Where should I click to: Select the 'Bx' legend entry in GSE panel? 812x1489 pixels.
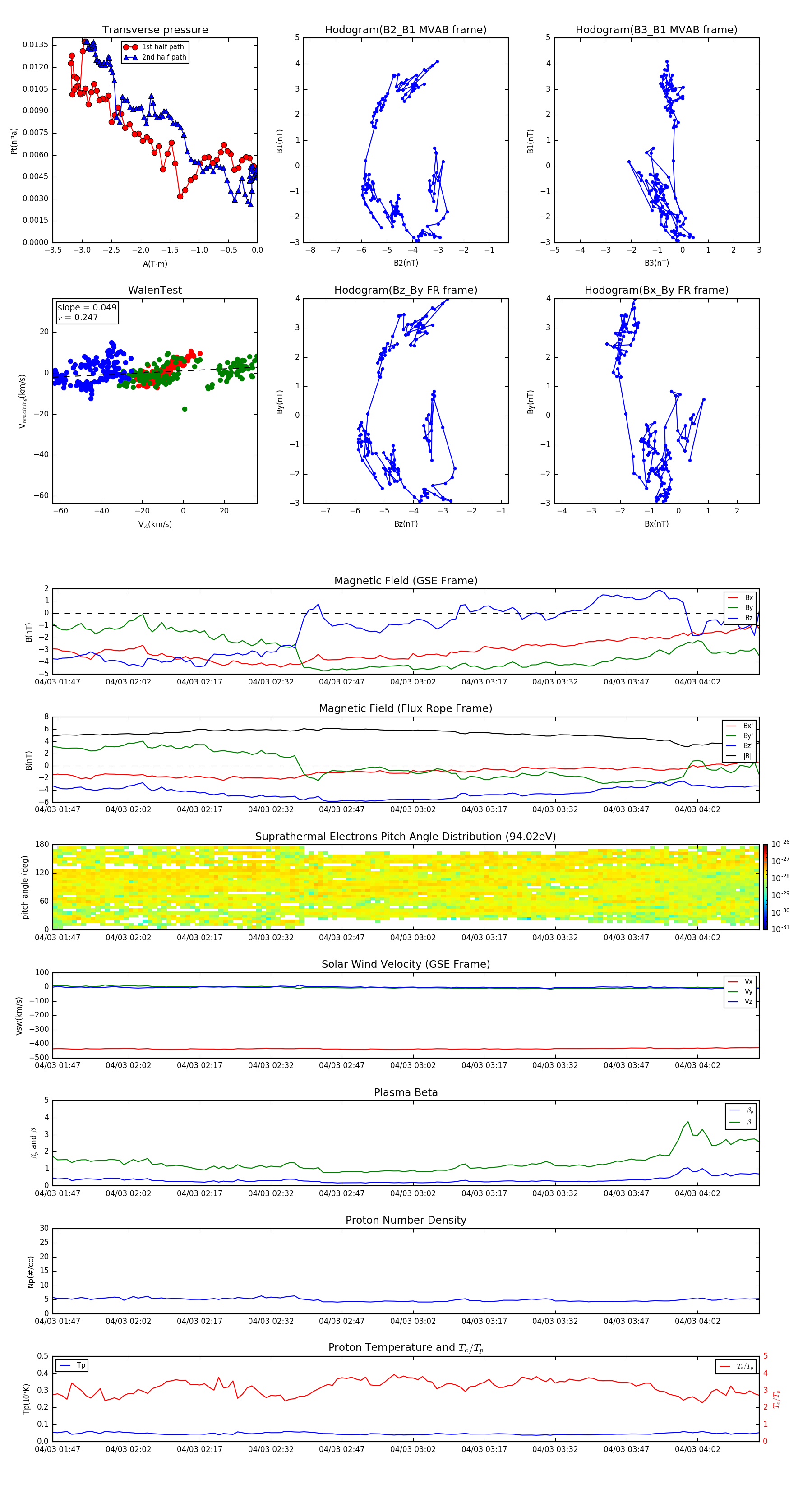pyautogui.click(x=740, y=598)
